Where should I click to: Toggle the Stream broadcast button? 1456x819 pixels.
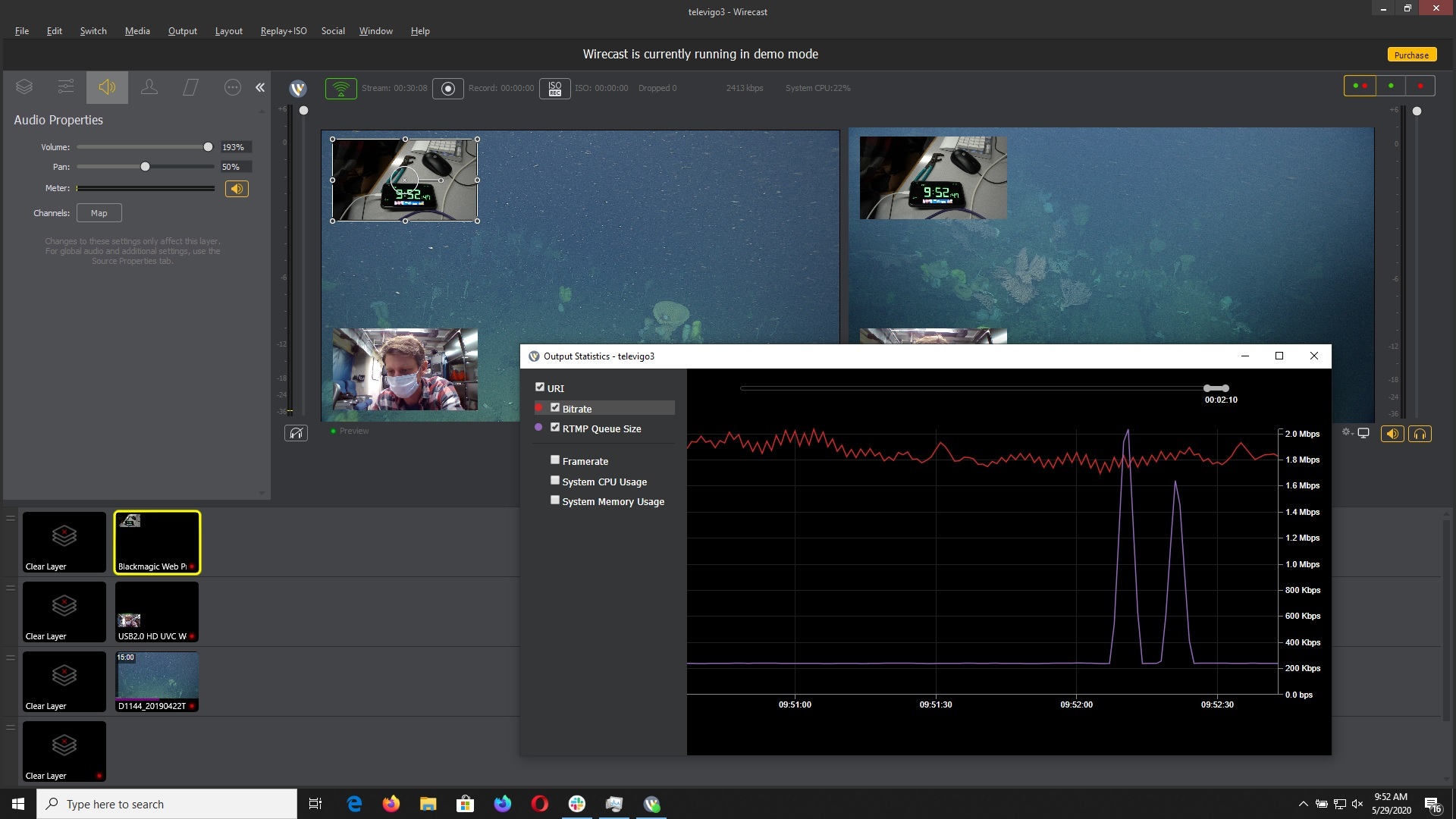pos(341,89)
